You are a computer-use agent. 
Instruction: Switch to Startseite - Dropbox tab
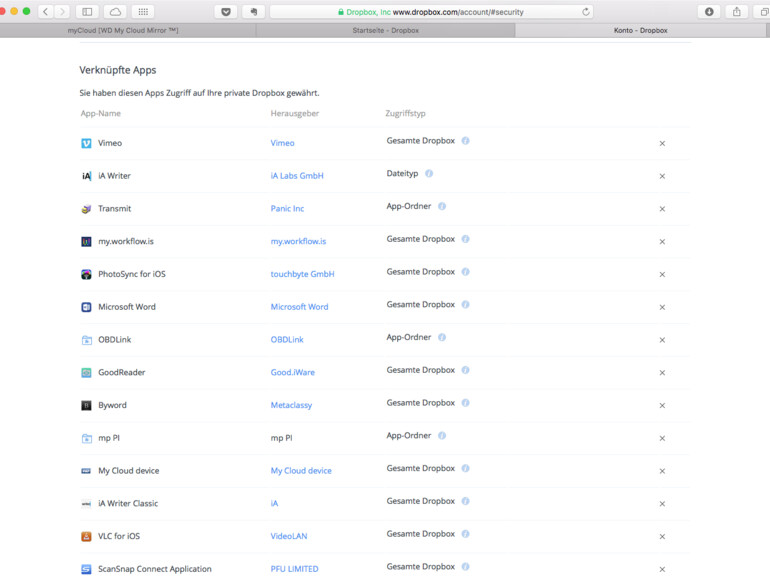(385, 30)
